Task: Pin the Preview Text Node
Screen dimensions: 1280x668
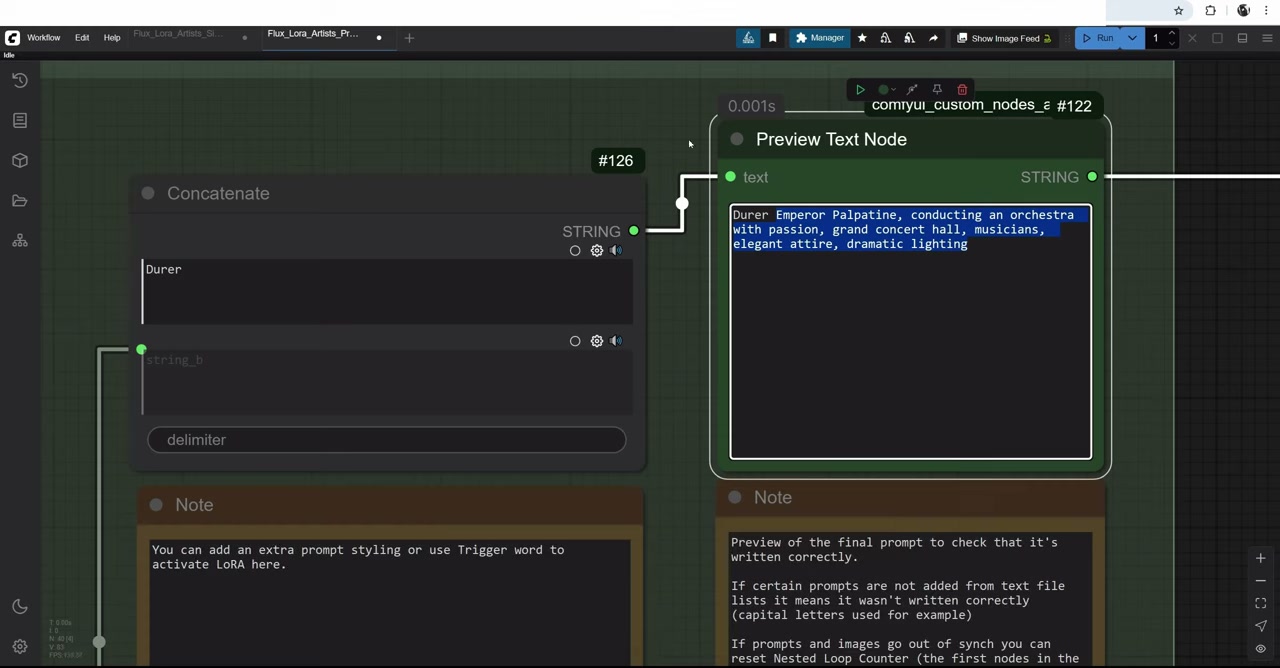Action: [937, 90]
